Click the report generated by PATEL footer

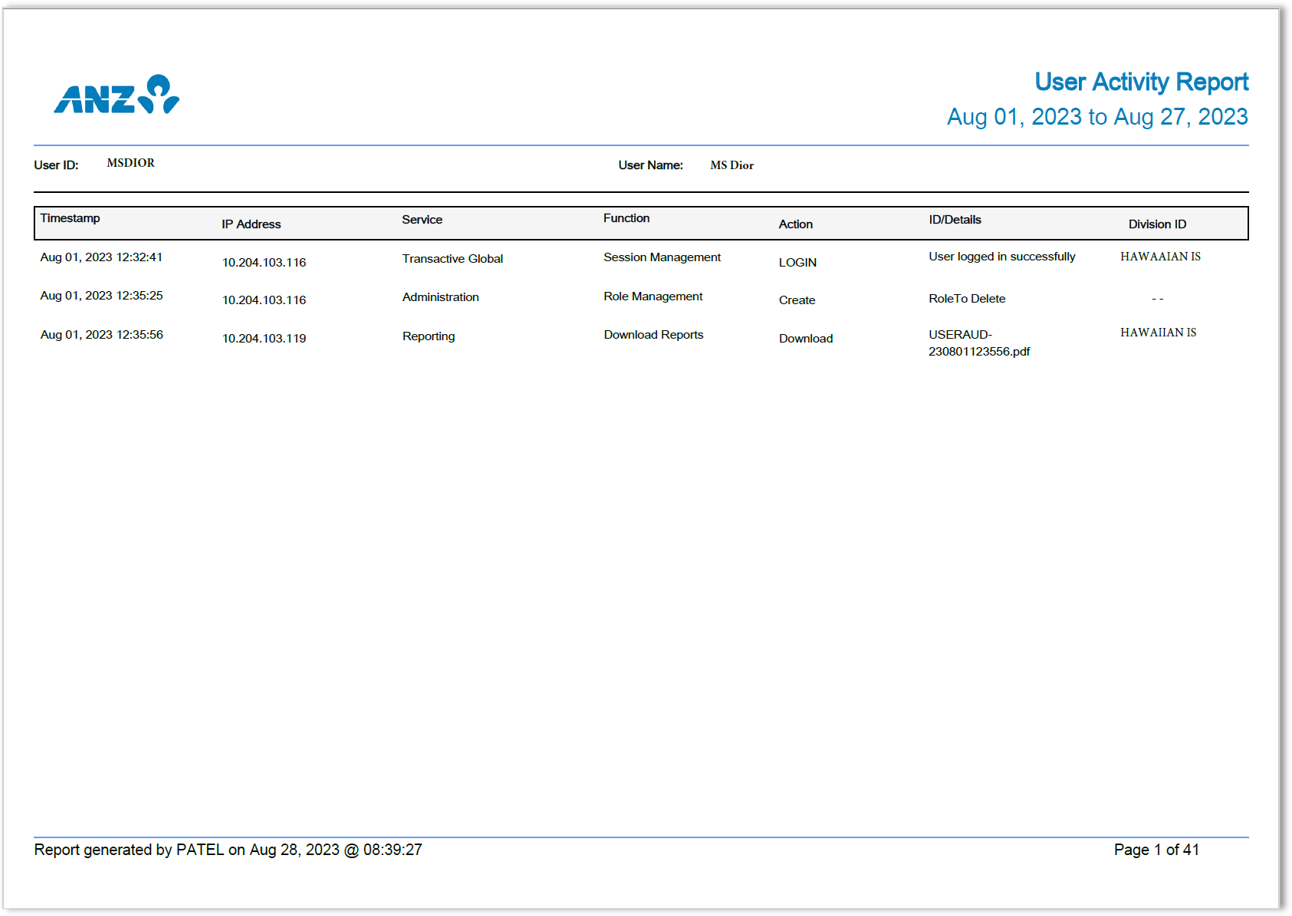(x=227, y=849)
